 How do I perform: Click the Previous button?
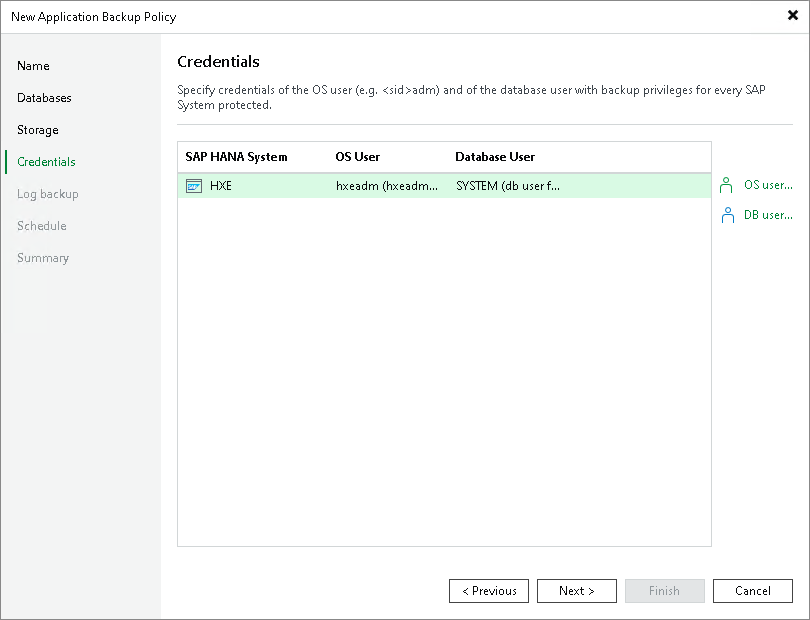(x=489, y=590)
